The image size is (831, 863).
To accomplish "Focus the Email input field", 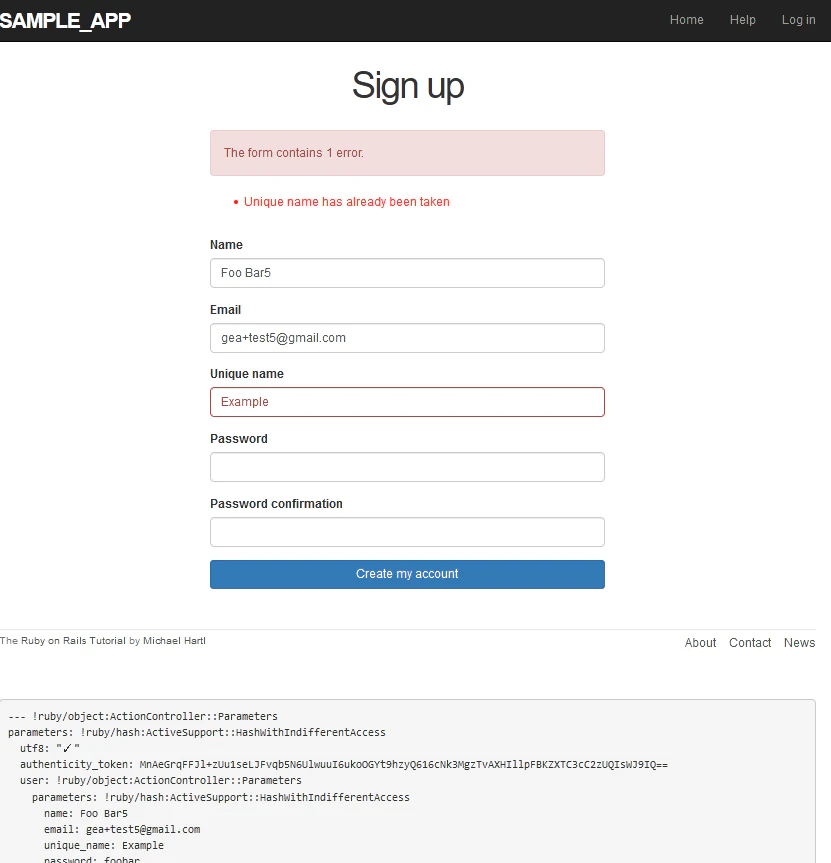I will pyautogui.click(x=407, y=338).
